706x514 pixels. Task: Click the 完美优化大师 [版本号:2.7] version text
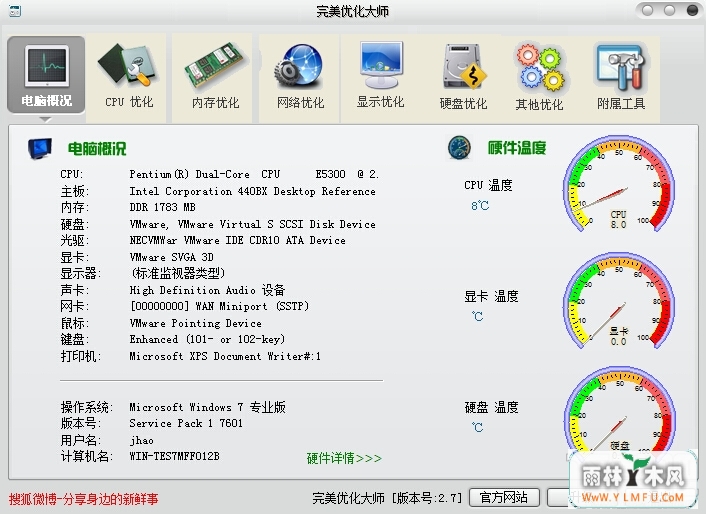(387, 498)
